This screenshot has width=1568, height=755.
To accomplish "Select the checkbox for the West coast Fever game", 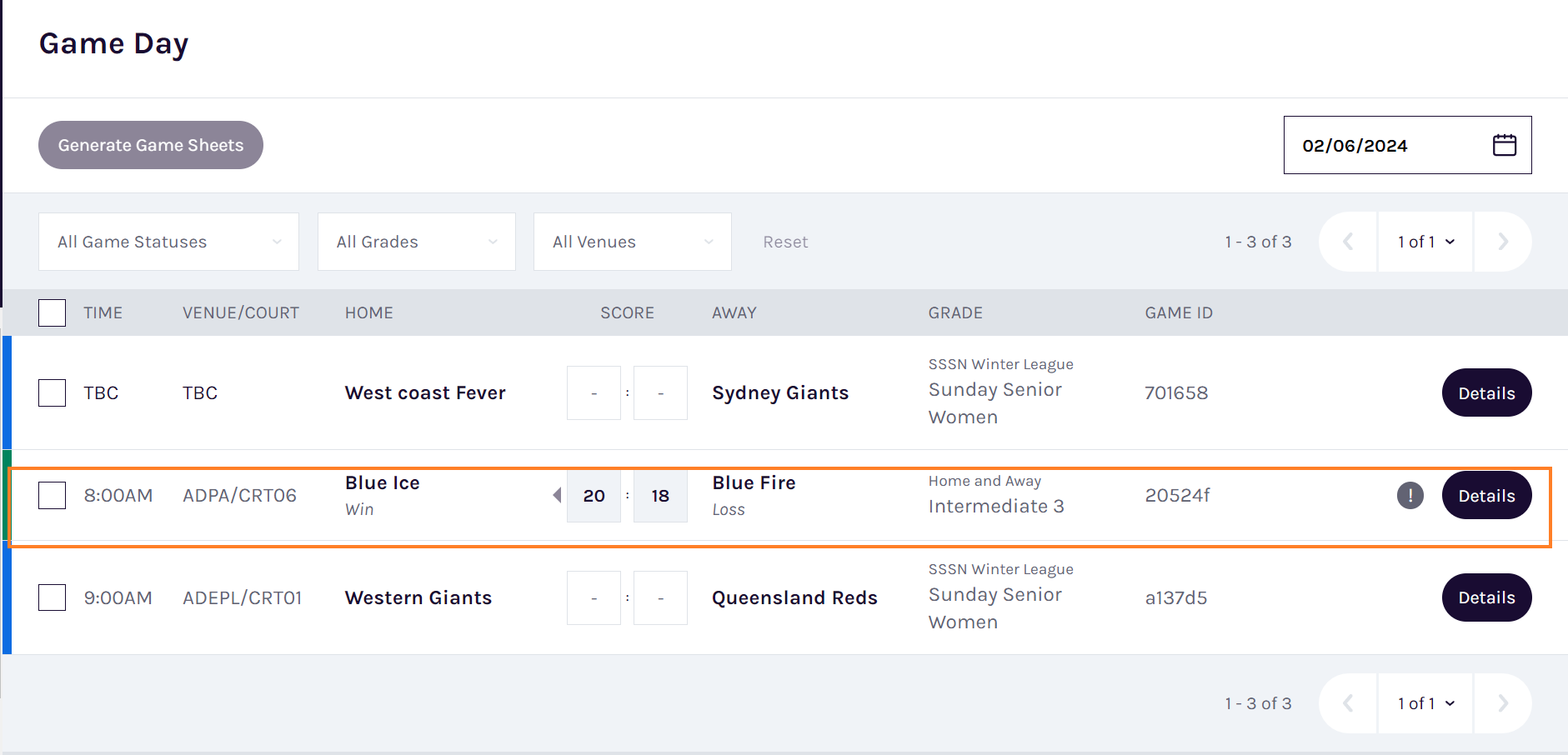I will pyautogui.click(x=52, y=392).
